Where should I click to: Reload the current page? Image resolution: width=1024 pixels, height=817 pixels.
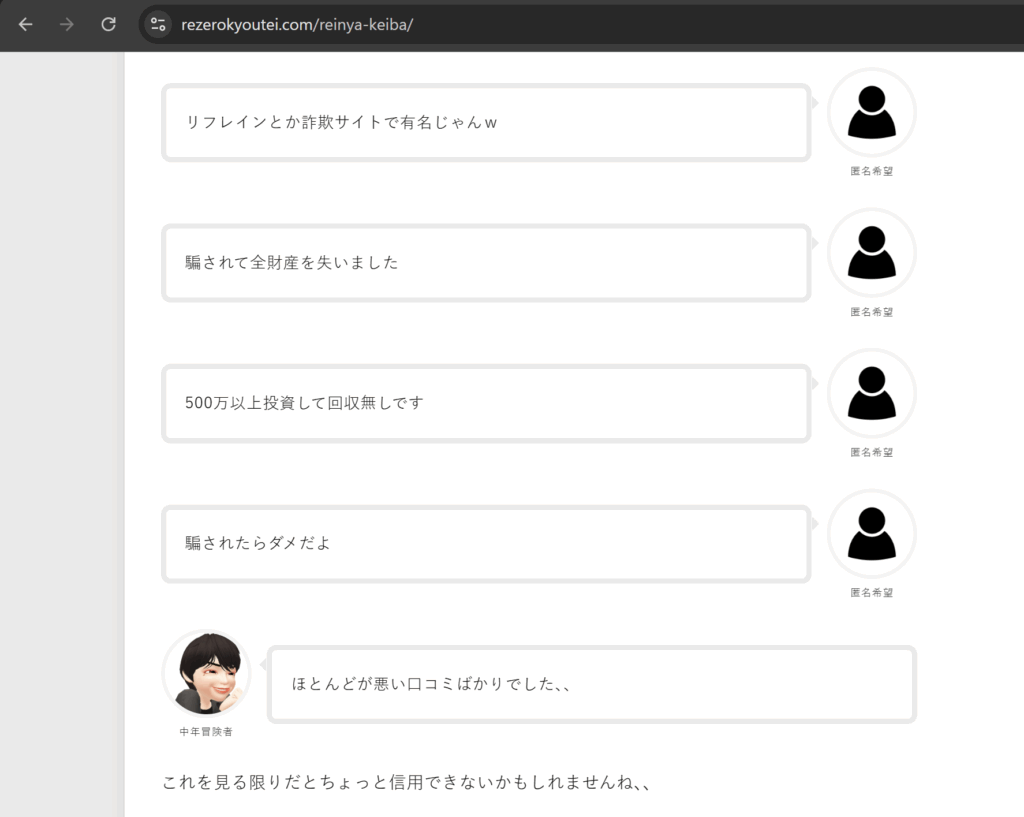click(x=108, y=25)
